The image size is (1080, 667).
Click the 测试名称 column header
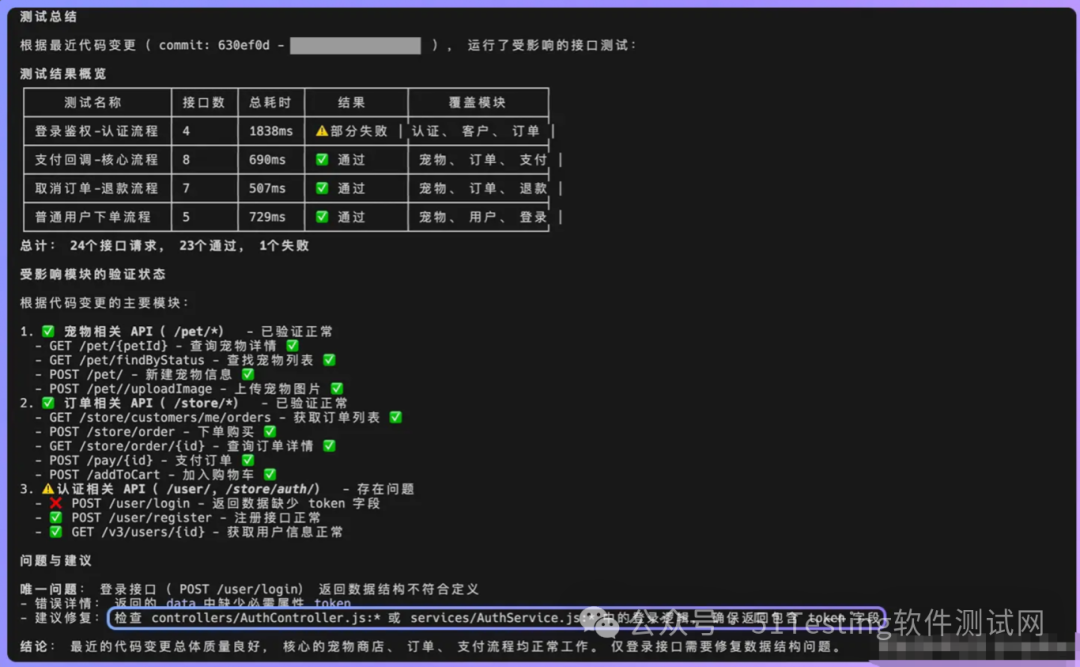(x=93, y=103)
